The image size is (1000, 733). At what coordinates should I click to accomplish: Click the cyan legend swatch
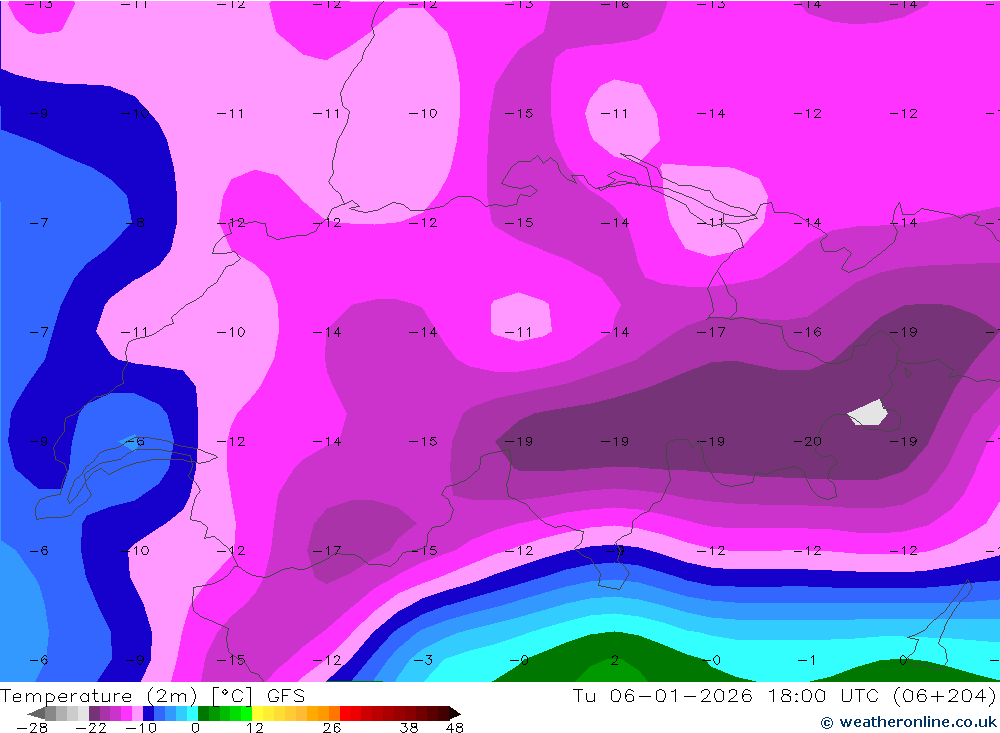192,713
